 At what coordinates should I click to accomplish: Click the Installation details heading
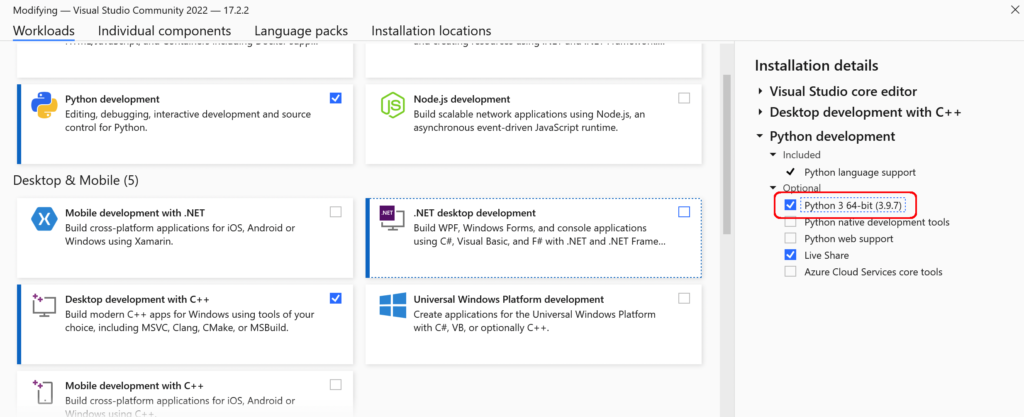(816, 65)
